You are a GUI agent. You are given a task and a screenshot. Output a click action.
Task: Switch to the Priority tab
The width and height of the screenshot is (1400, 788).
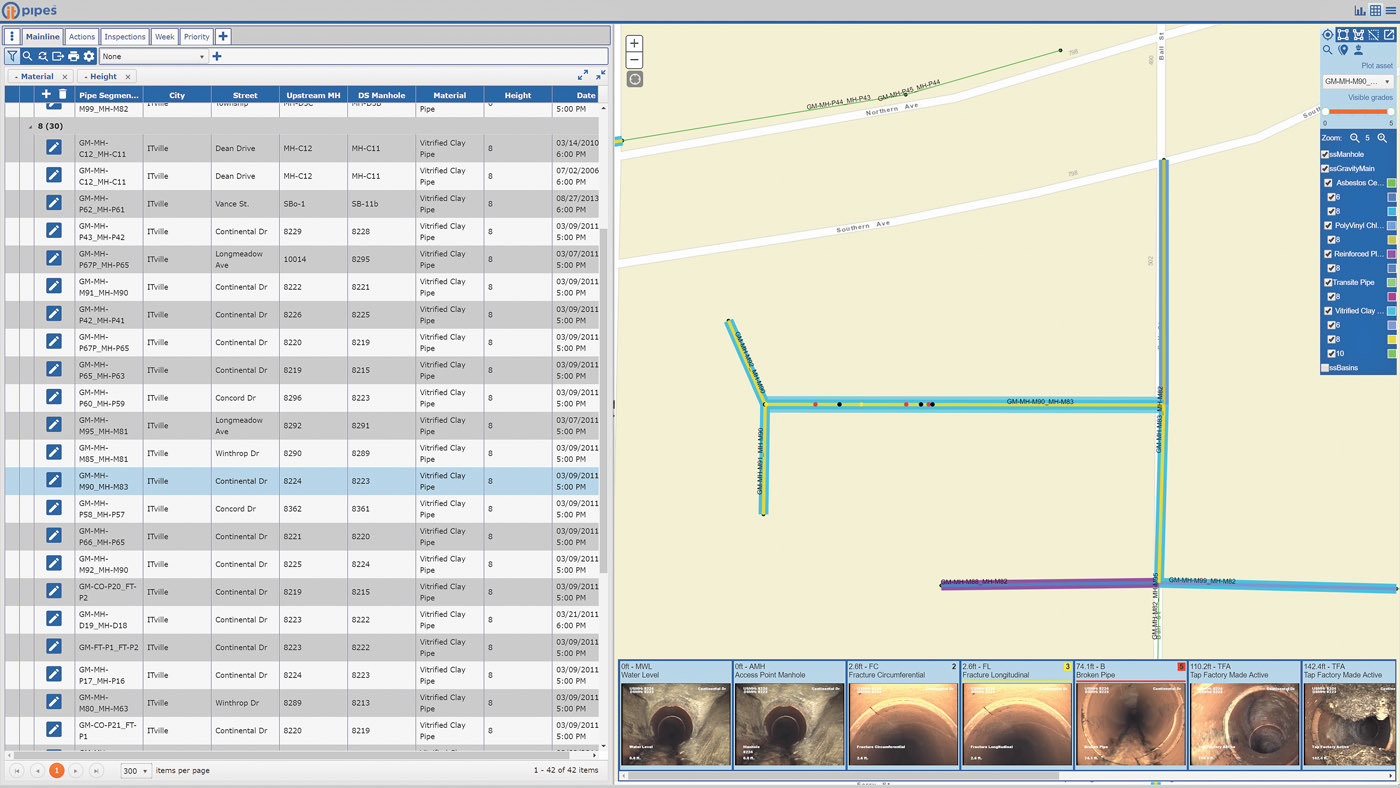(196, 37)
